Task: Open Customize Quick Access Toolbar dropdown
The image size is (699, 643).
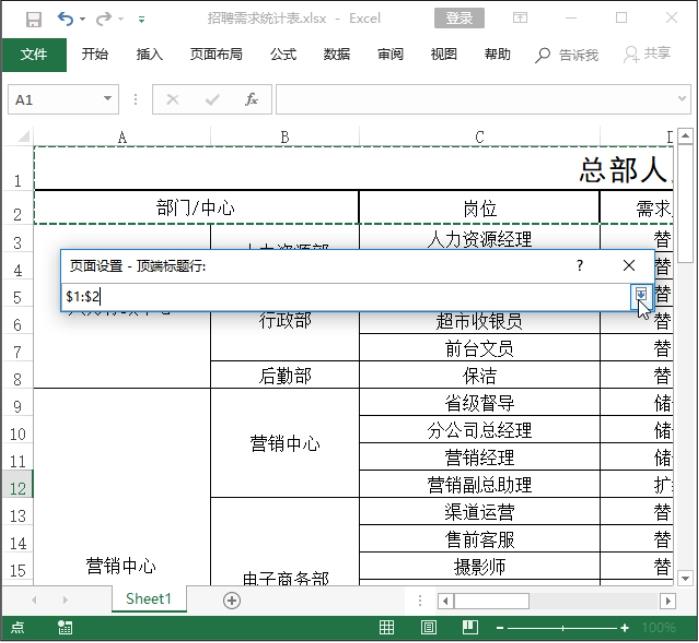Action: tap(141, 19)
